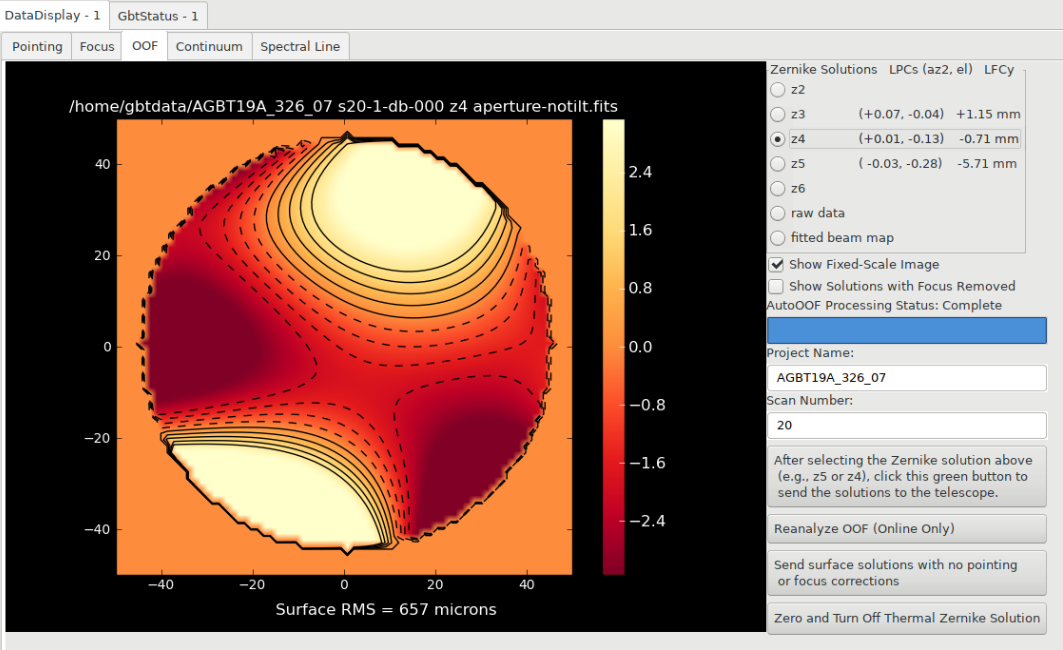Open the Continuum tab

point(209,46)
